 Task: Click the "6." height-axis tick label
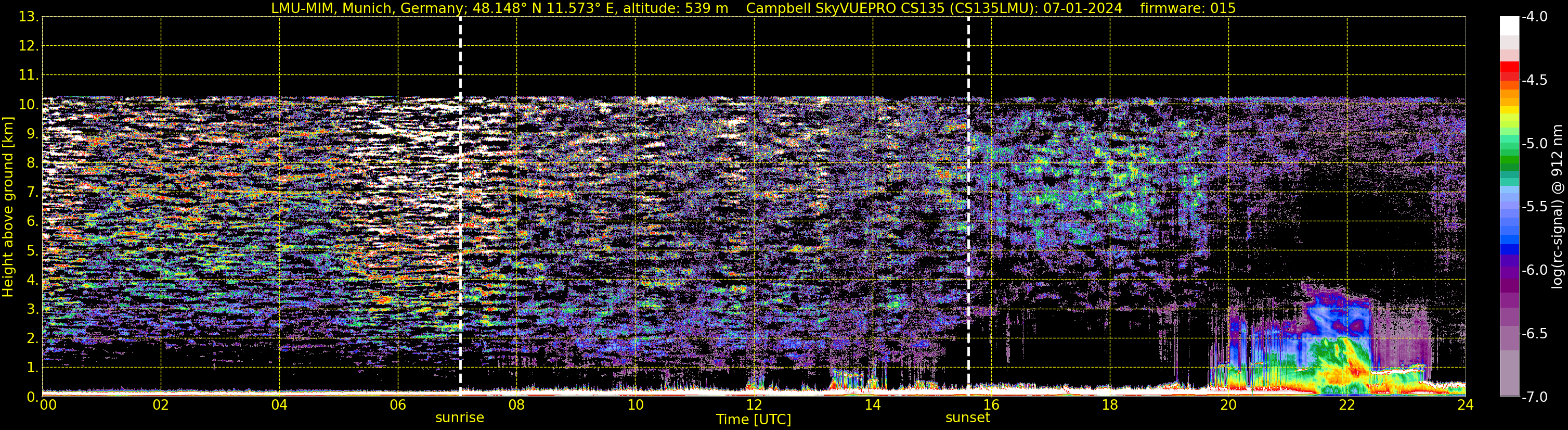33,221
